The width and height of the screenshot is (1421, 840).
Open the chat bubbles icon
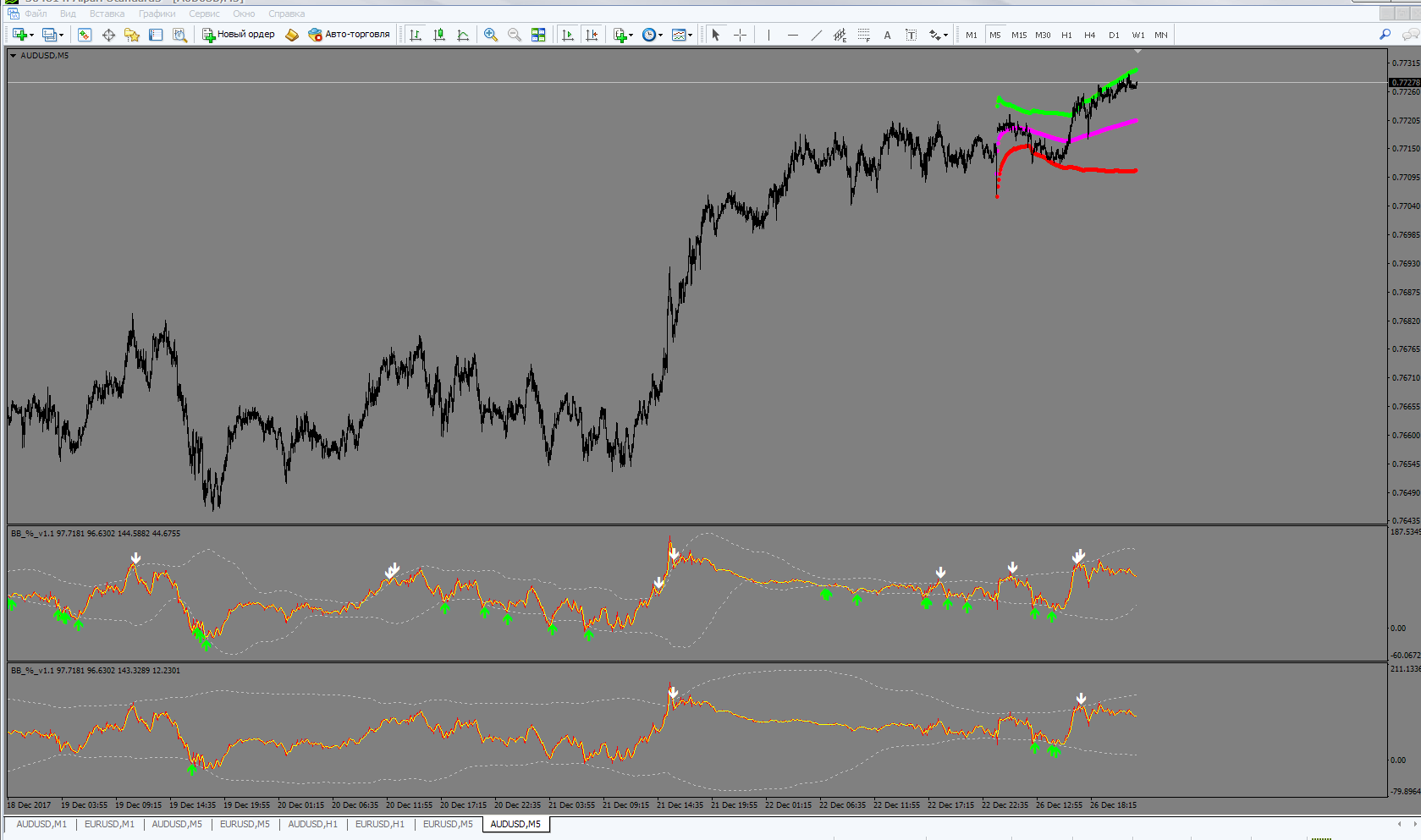1410,35
